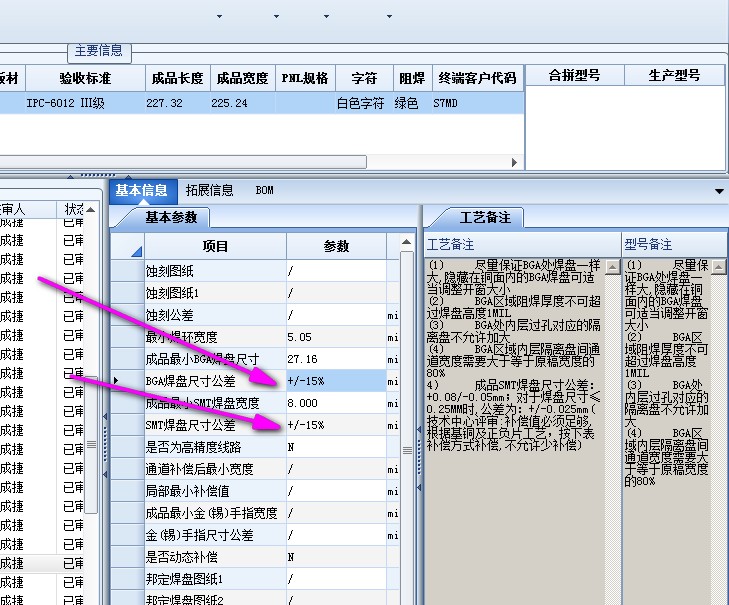This screenshot has width=729, height=605.
Task: Click the 8.000 parameter value
Action: 336,403
